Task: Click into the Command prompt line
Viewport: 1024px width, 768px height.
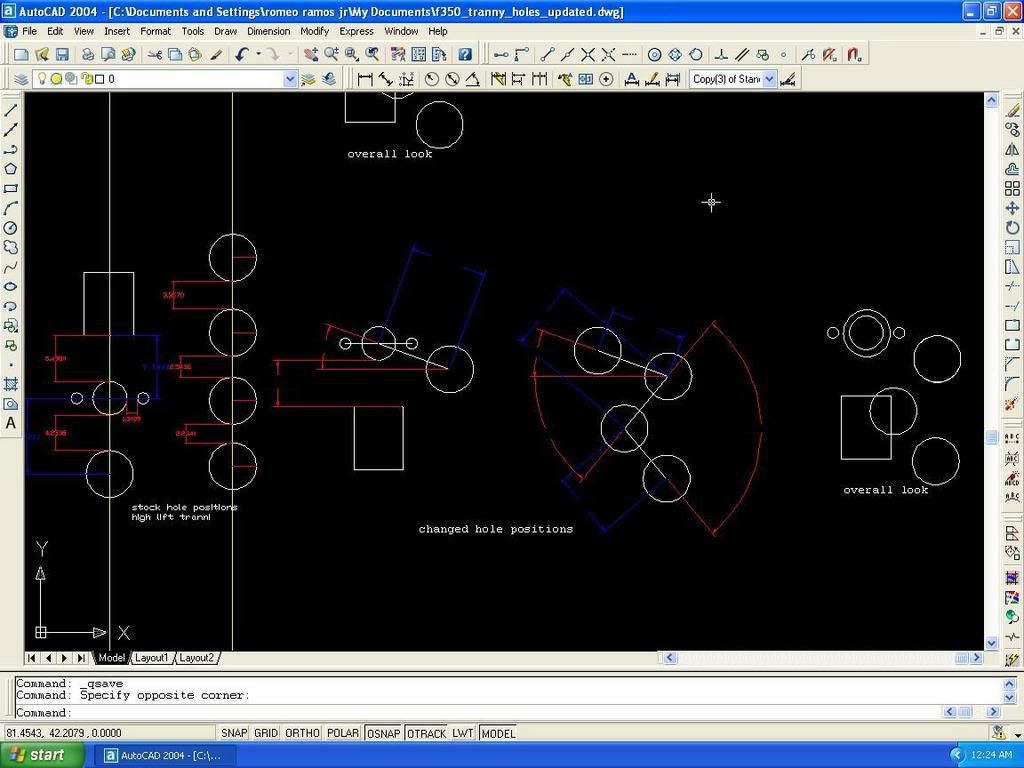Action: (x=477, y=712)
